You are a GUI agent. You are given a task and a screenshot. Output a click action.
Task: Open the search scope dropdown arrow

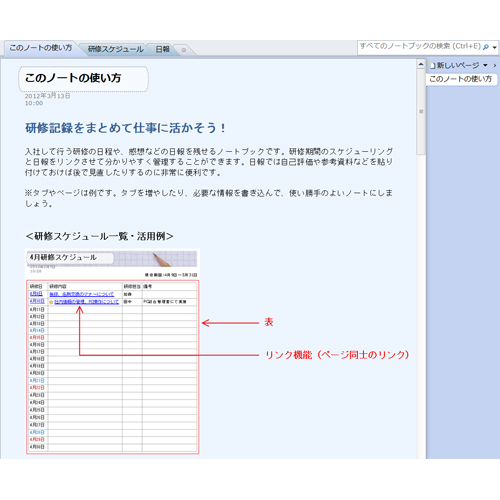[x=494, y=47]
